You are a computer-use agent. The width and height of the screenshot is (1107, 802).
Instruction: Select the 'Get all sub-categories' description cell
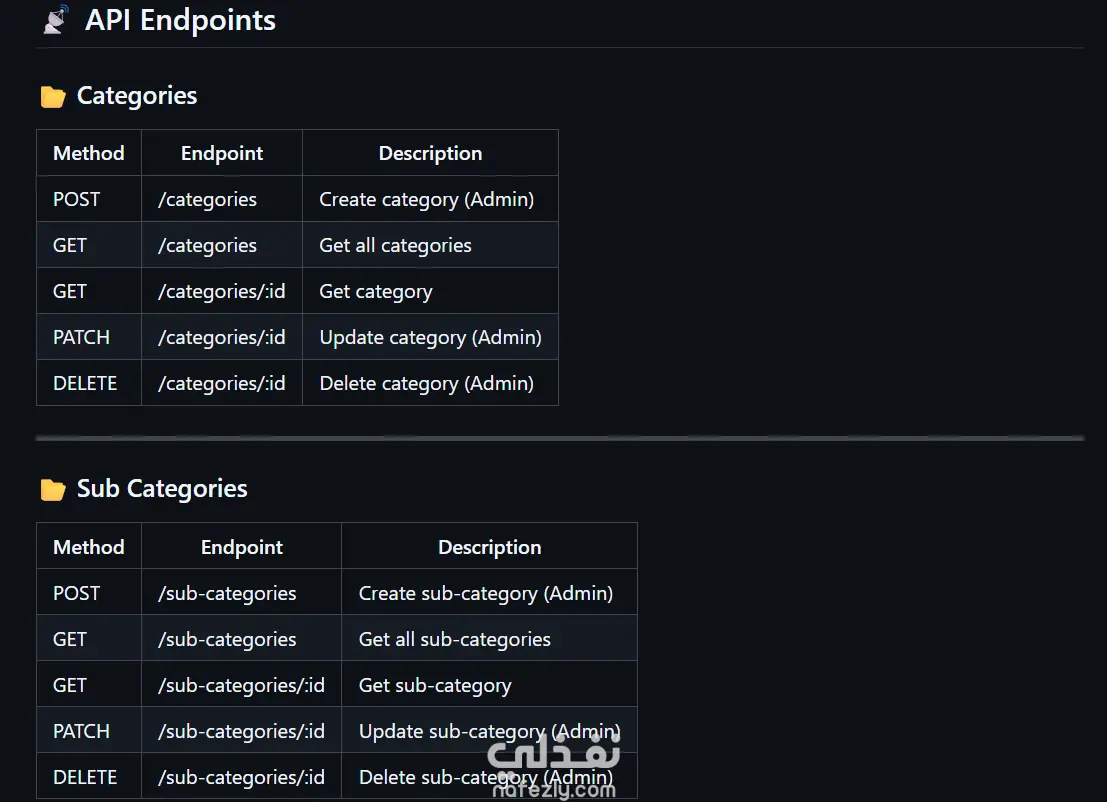(455, 639)
